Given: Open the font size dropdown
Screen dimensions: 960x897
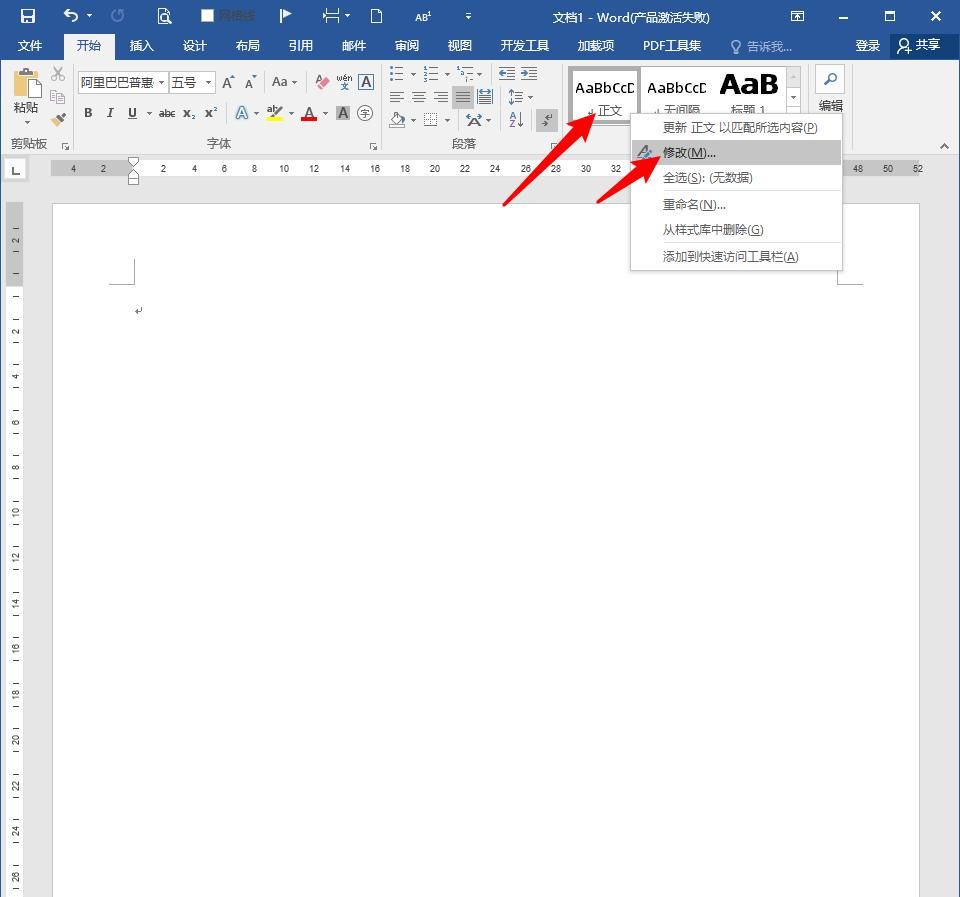Looking at the screenshot, I should coord(209,81).
